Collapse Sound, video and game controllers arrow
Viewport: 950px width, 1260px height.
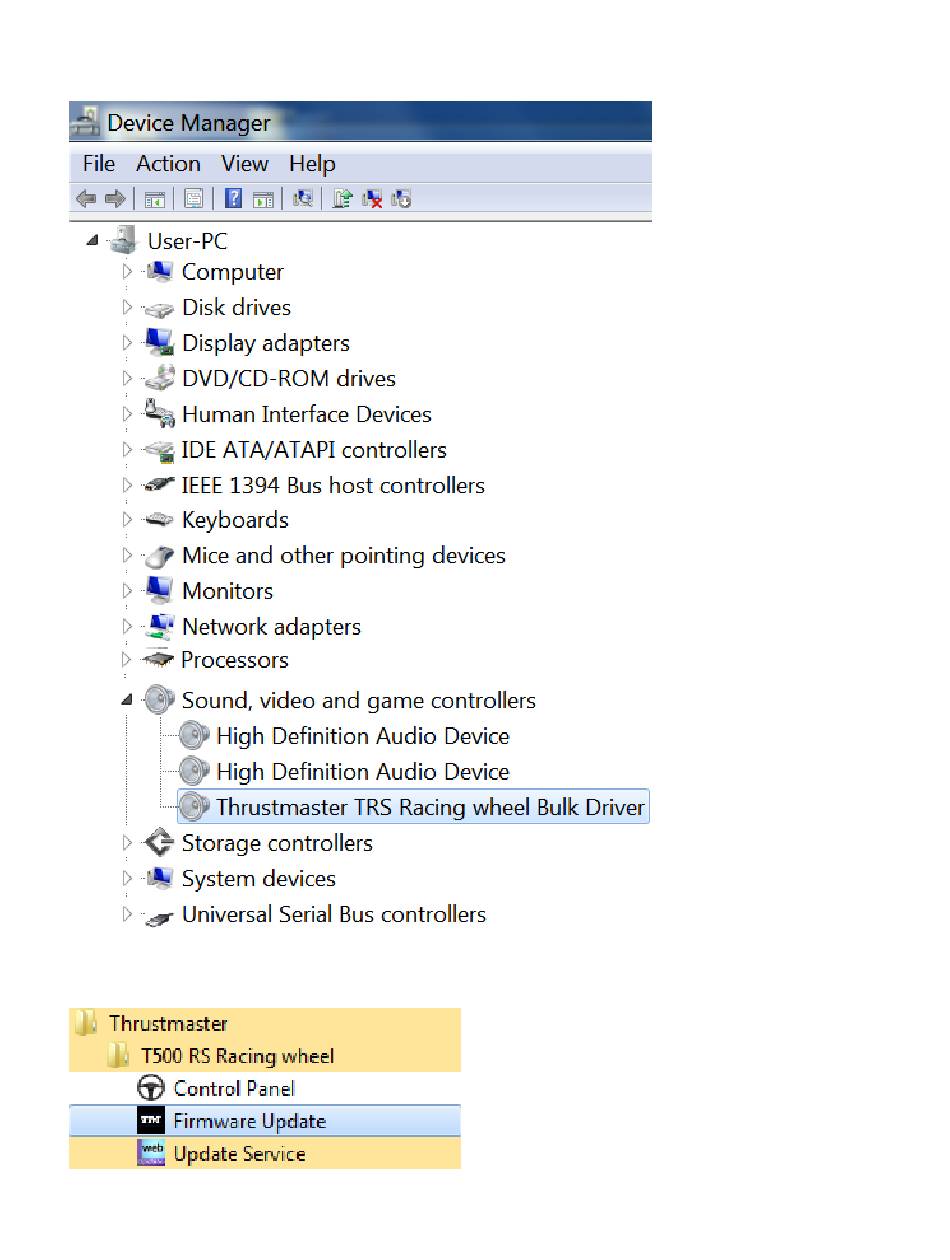pos(127,701)
